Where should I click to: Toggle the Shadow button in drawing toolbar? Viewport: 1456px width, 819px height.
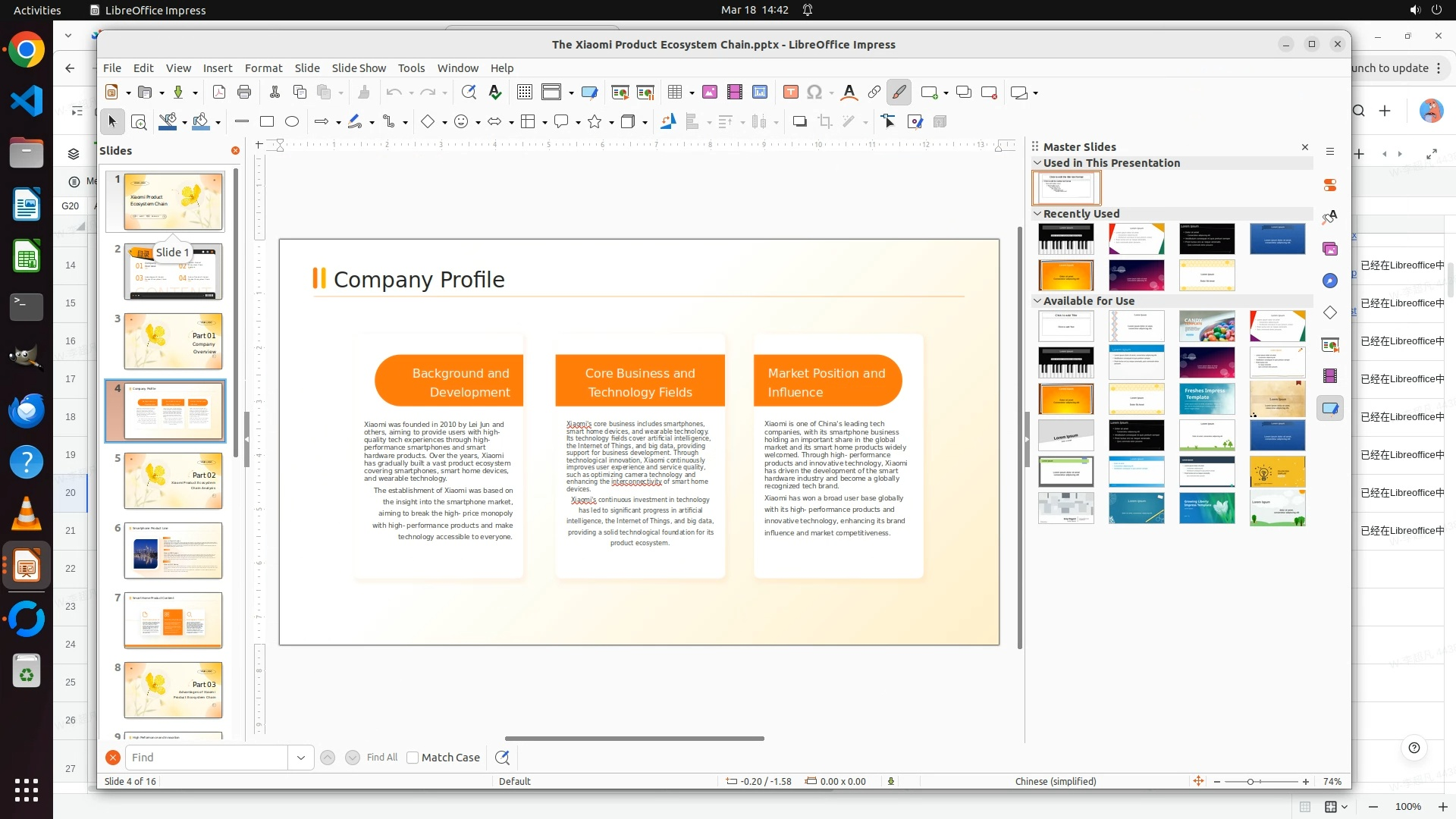[799, 121]
